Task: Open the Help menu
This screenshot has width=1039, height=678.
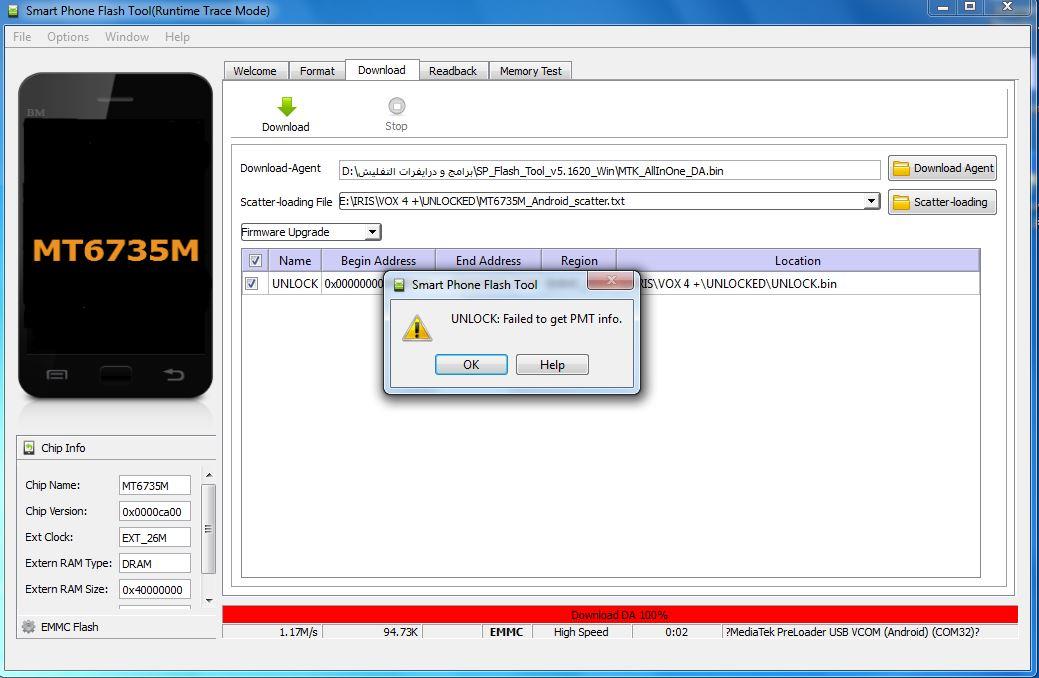Action: coord(177,36)
